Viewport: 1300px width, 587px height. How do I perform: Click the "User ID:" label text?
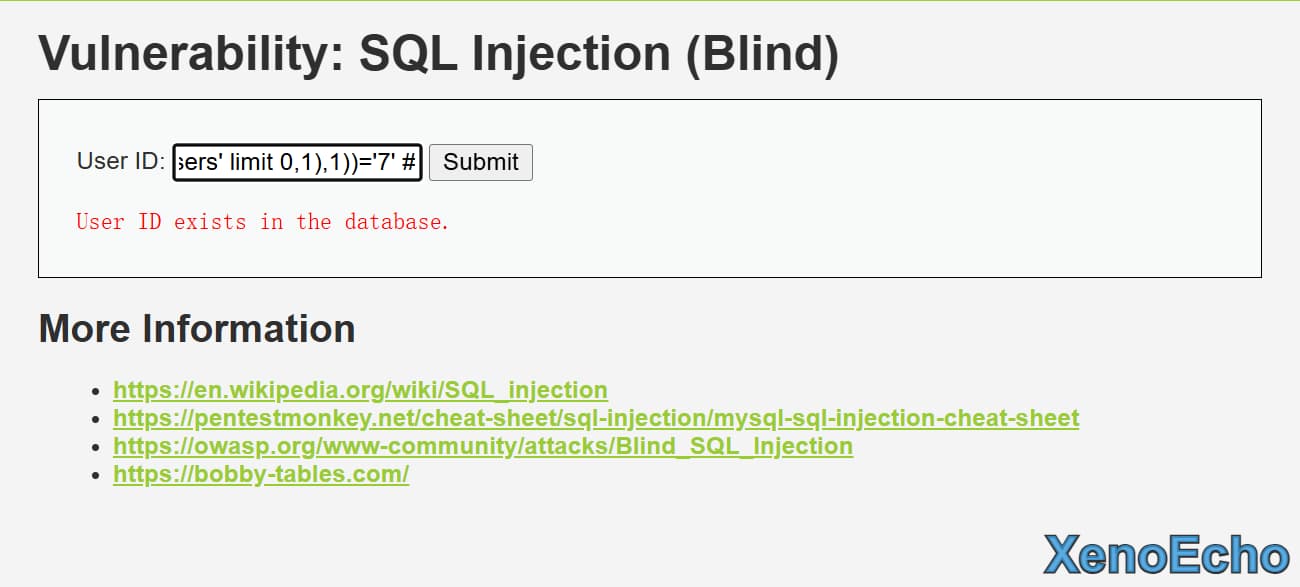pyautogui.click(x=120, y=162)
